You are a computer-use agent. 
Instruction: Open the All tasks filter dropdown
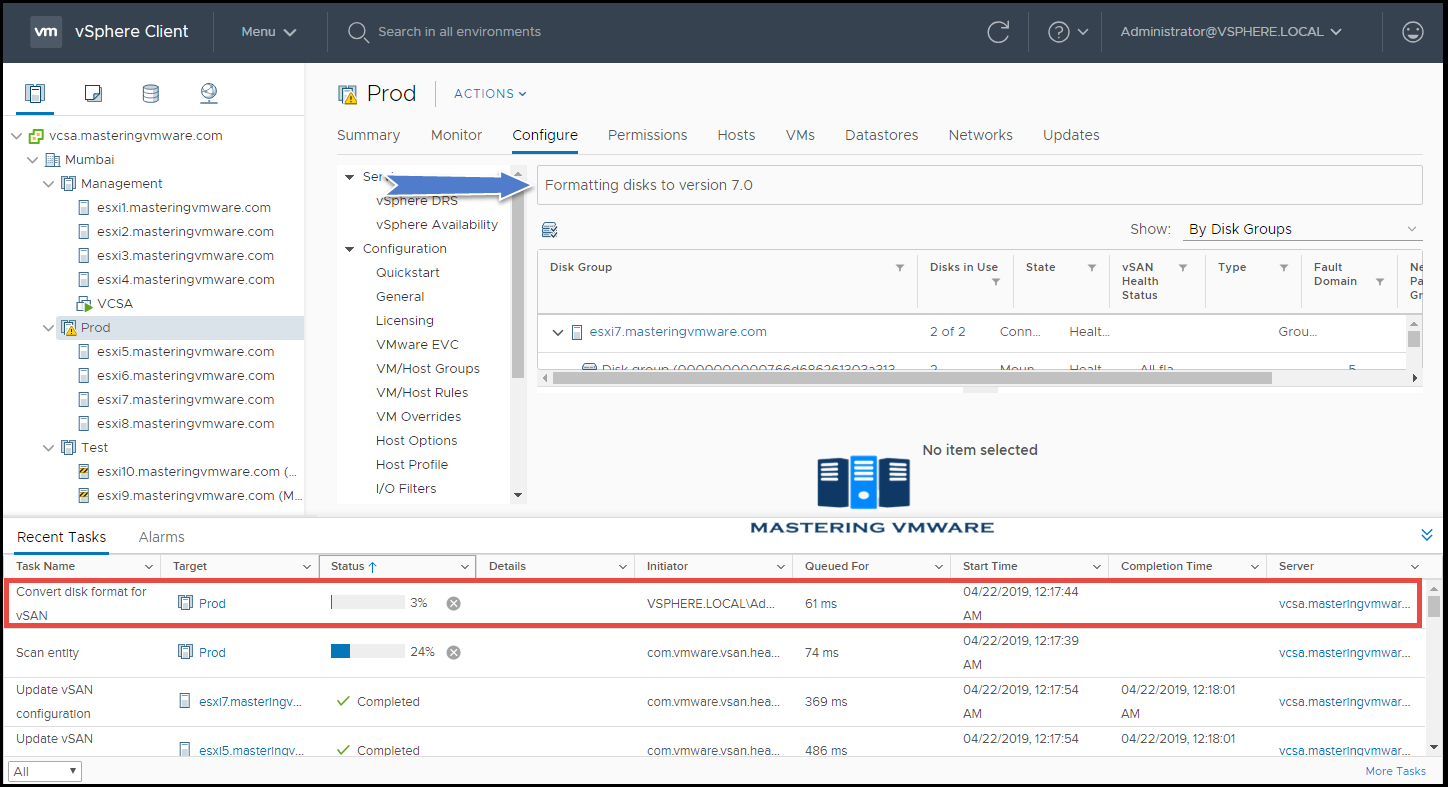tap(45, 771)
